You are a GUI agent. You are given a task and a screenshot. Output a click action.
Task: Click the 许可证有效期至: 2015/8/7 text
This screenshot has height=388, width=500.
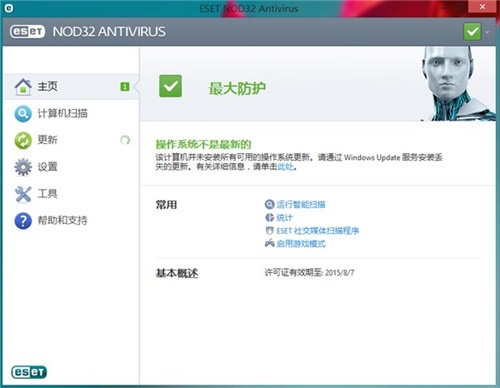[309, 273]
